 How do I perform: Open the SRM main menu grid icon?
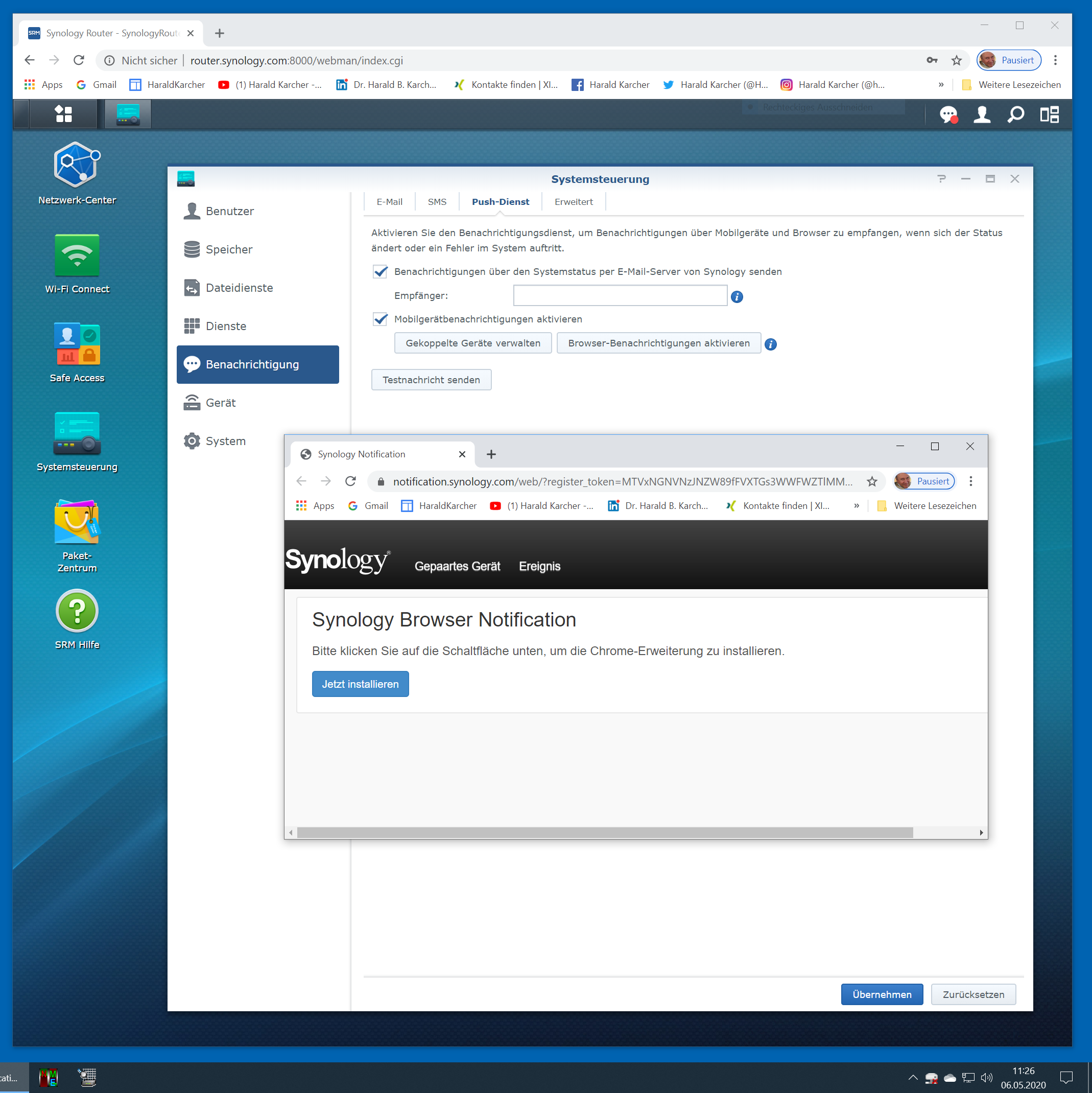(x=63, y=114)
